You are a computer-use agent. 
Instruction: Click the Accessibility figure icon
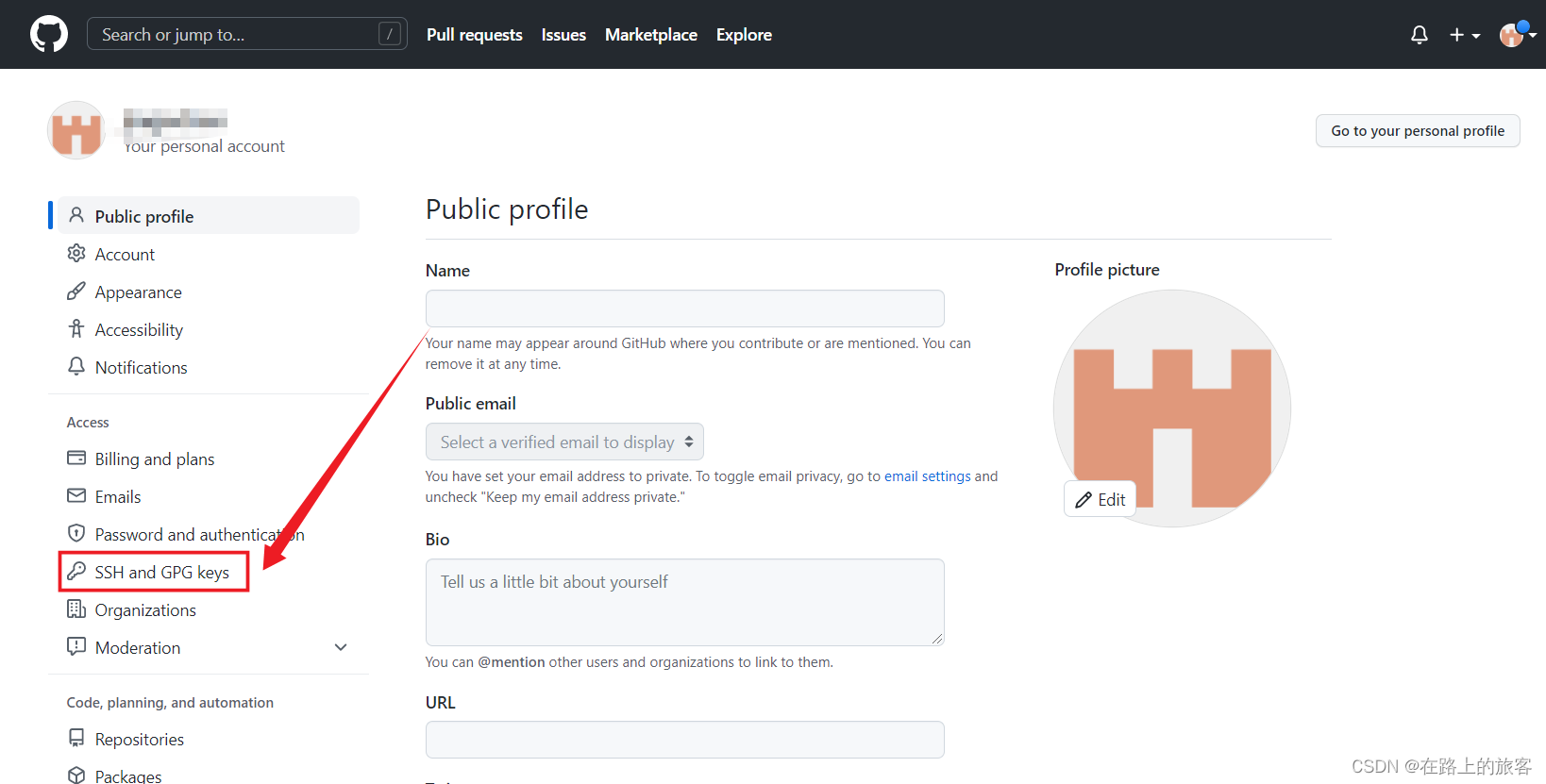coord(76,328)
